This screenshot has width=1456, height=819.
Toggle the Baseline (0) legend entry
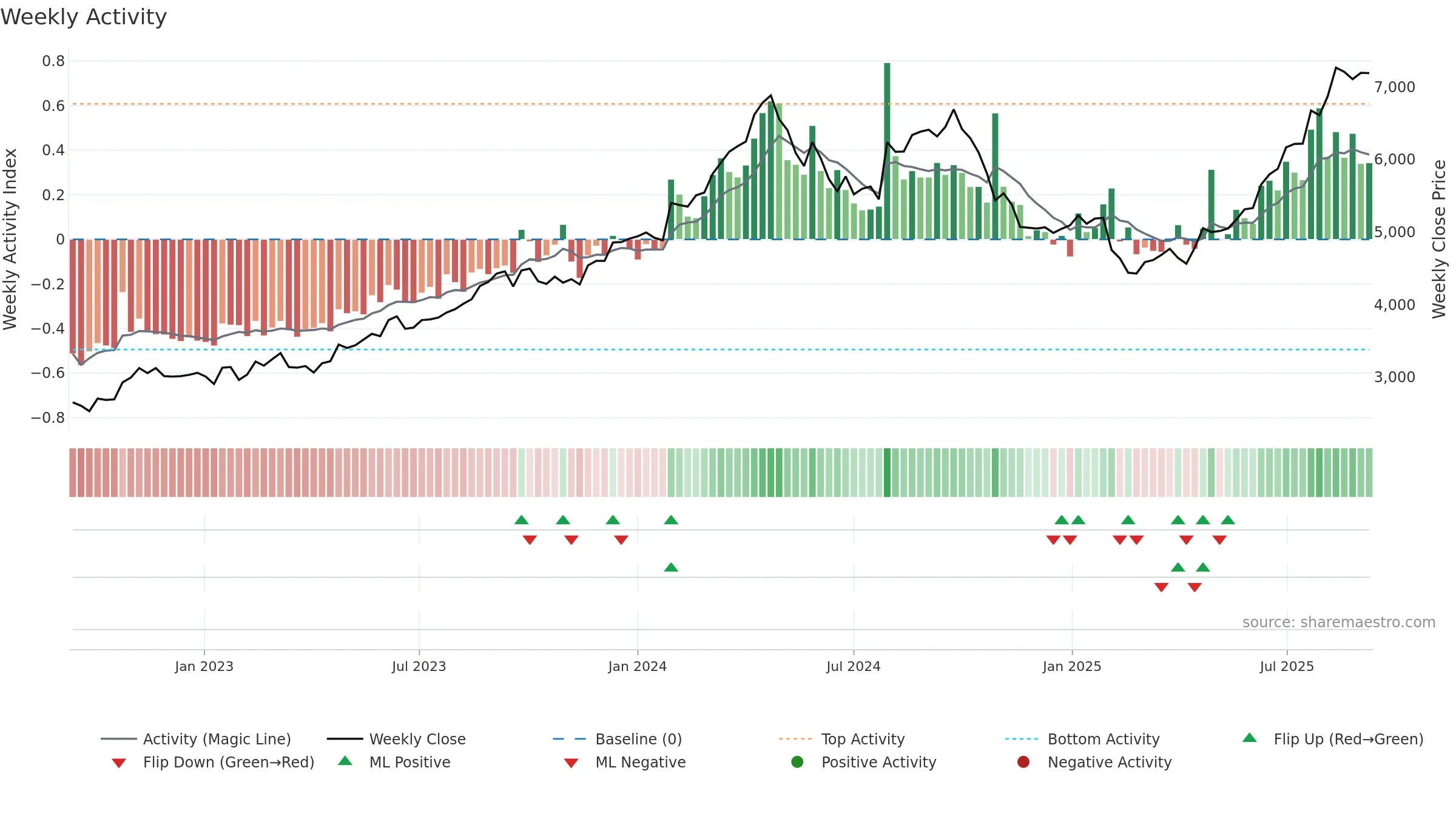coord(618,739)
